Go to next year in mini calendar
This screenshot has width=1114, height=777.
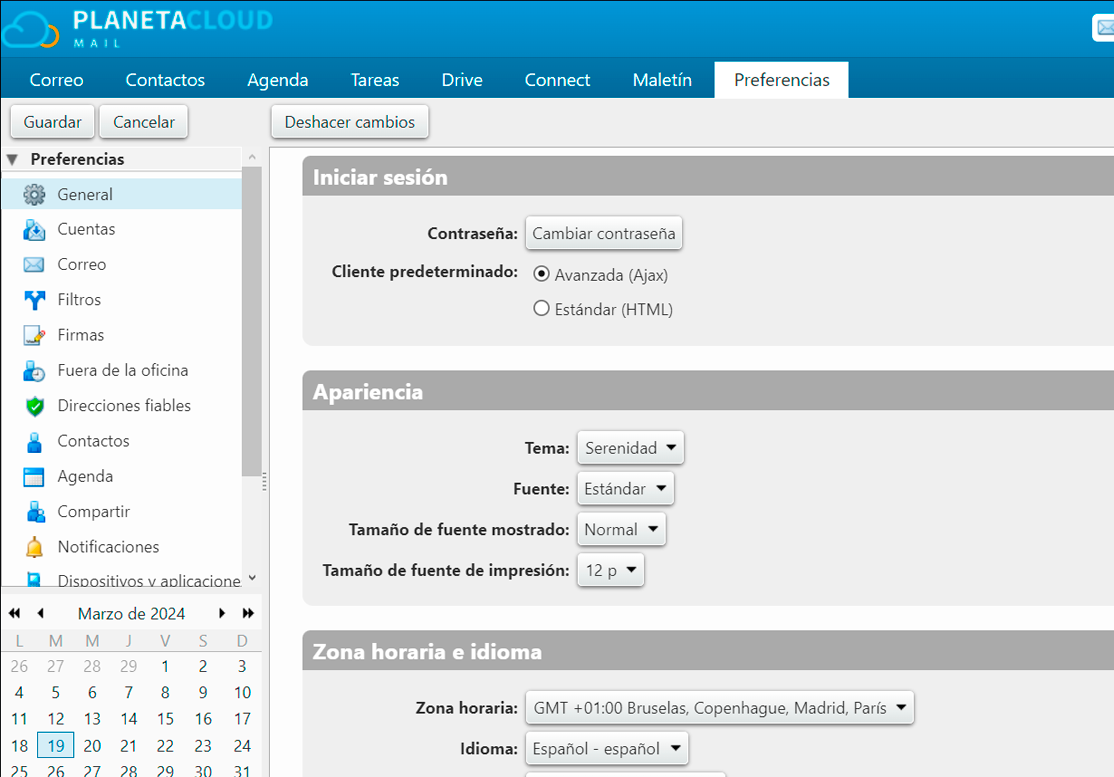tap(248, 613)
